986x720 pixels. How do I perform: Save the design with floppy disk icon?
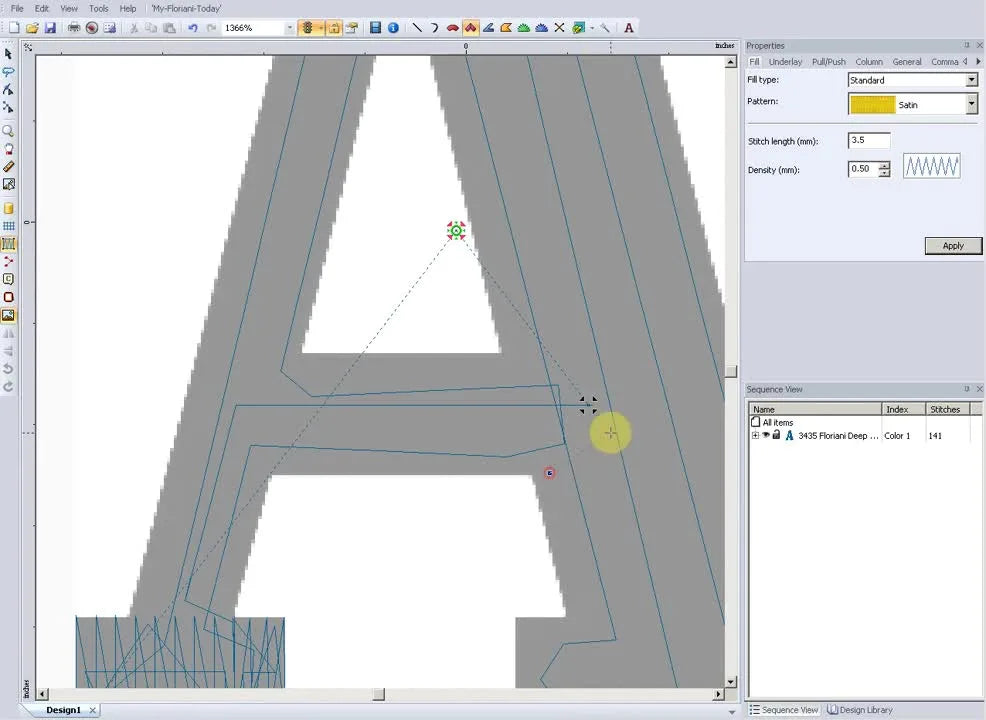tap(50, 28)
